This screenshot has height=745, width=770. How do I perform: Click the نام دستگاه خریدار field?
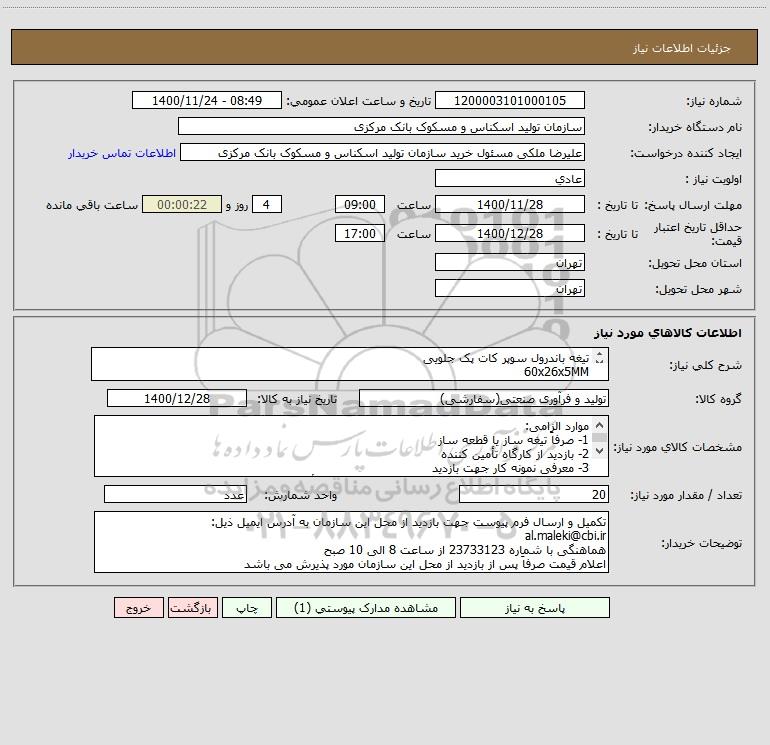coord(381,126)
